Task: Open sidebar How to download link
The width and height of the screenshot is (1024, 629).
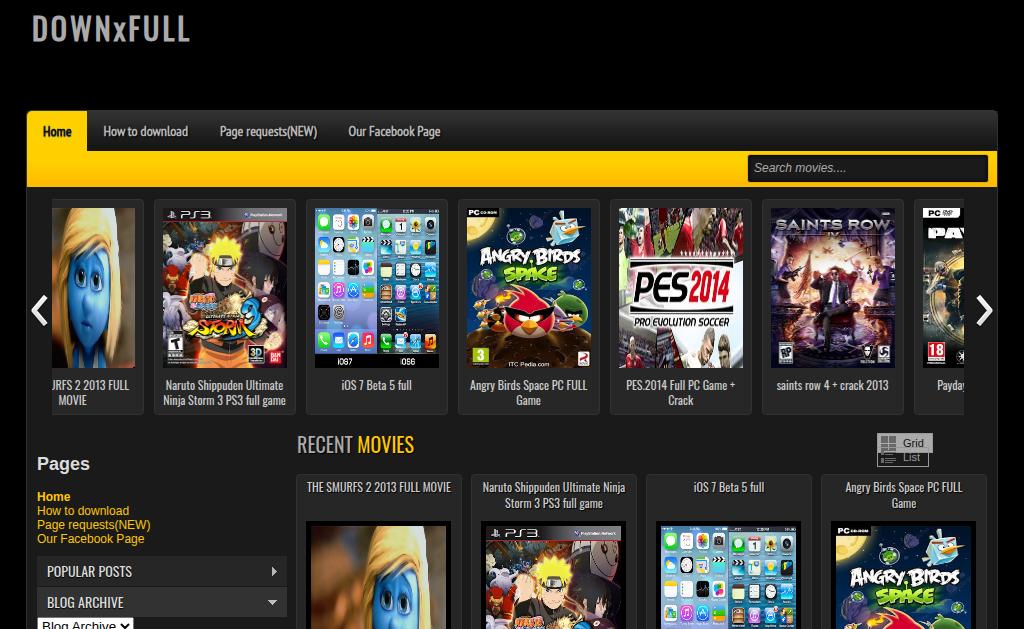Action: pyautogui.click(x=83, y=511)
